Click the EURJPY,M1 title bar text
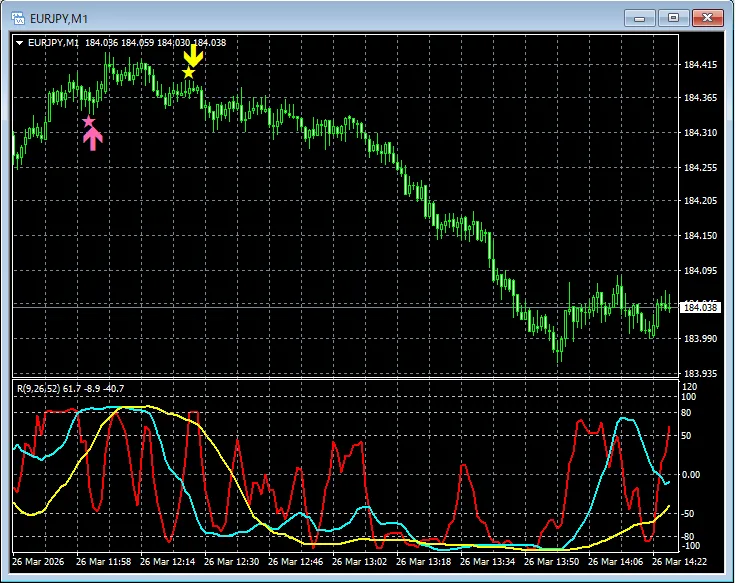Viewport: 736px width, 583px height. coord(59,19)
